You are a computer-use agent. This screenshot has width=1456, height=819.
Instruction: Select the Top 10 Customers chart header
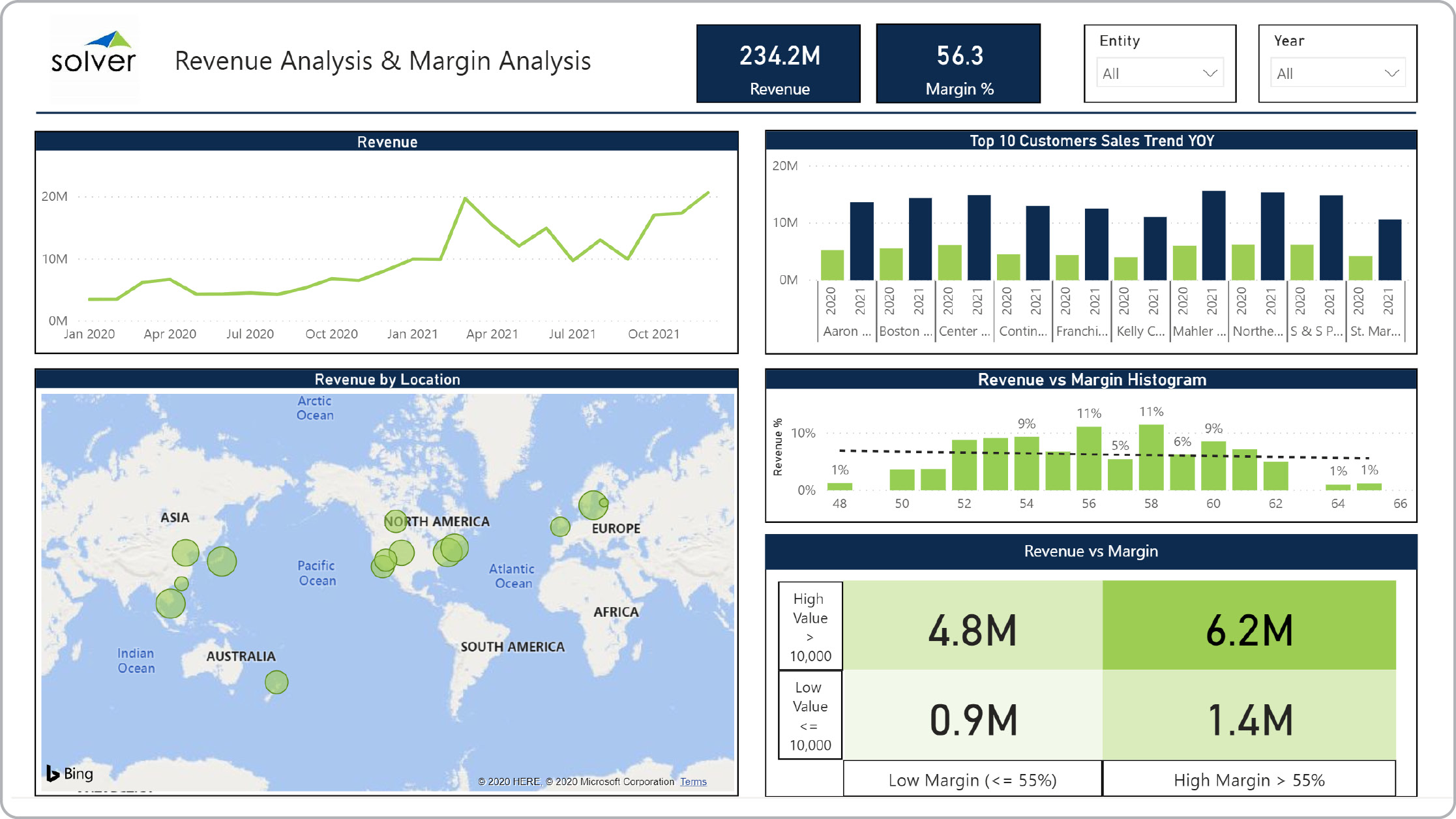pos(1091,141)
